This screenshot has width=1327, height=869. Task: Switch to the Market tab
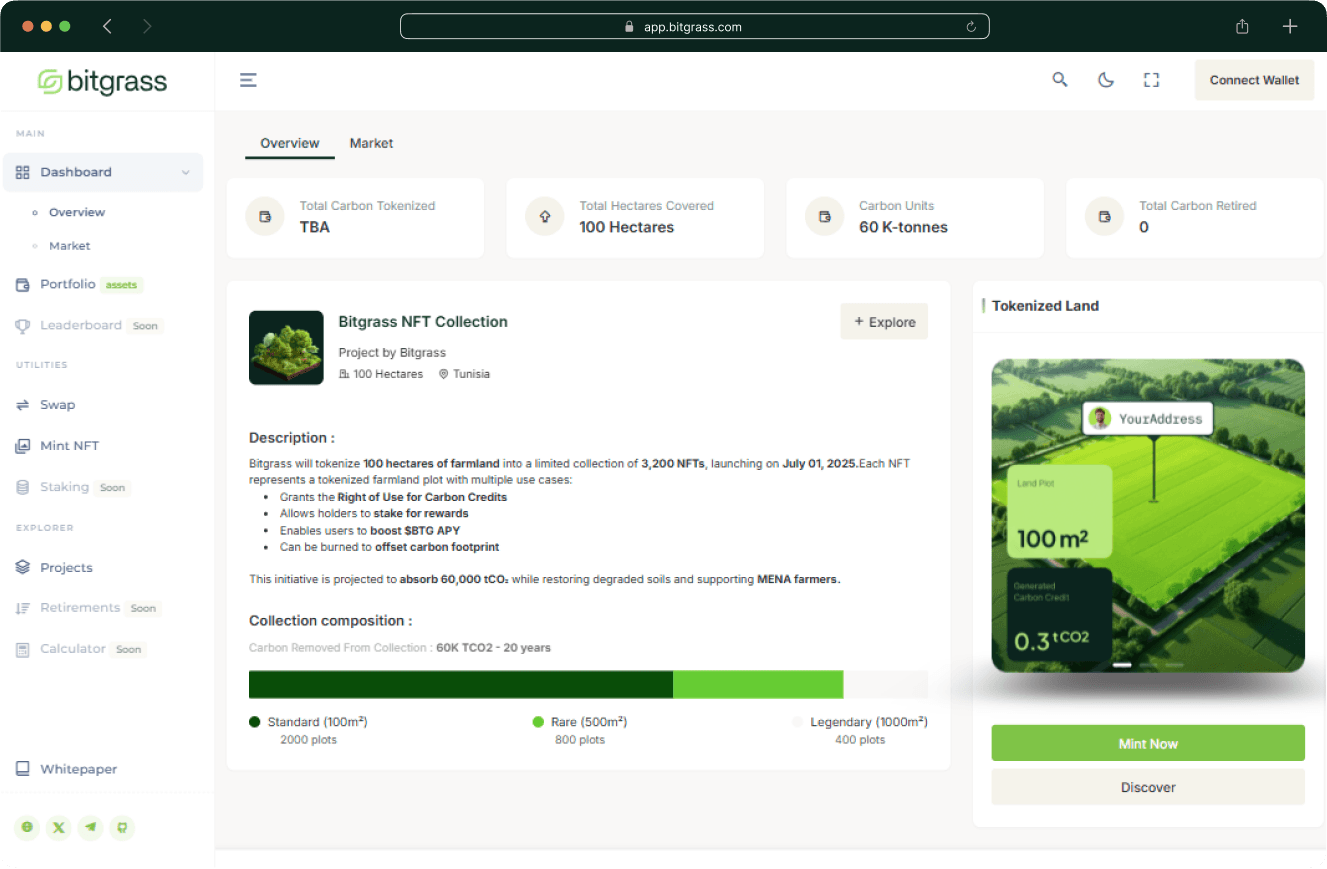371,143
